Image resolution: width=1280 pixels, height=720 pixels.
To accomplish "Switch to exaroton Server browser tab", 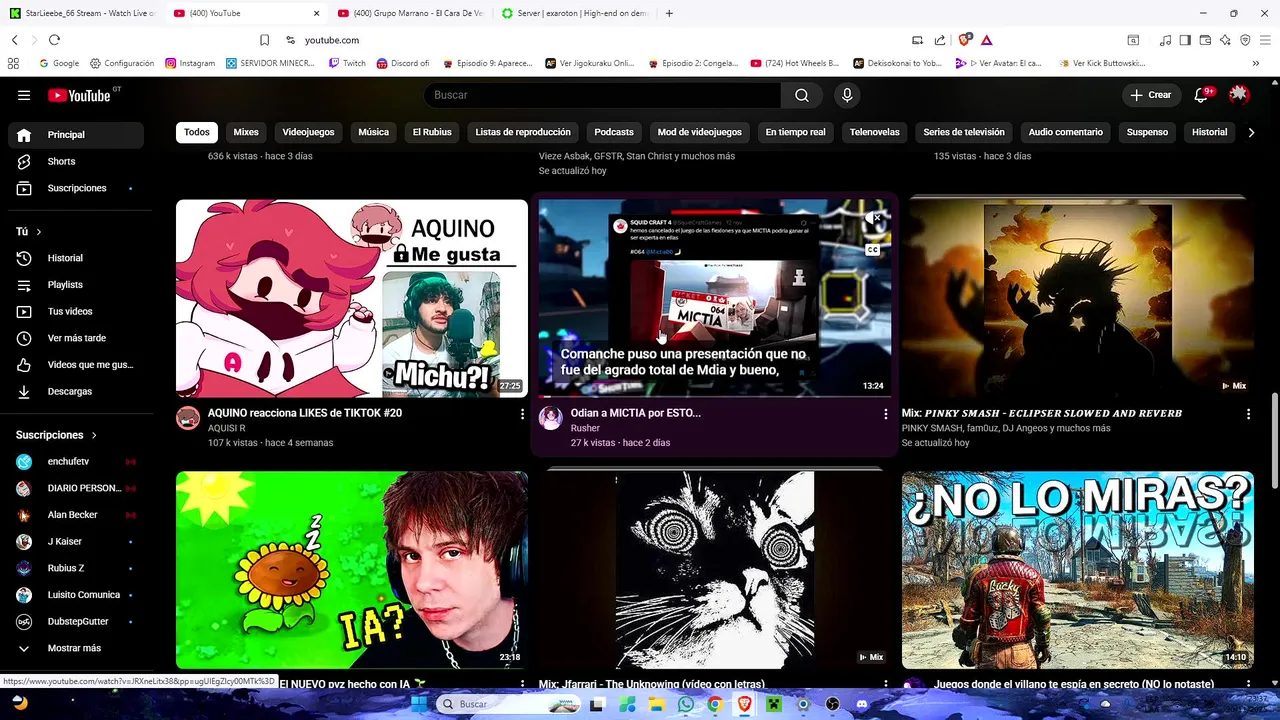I will (x=575, y=13).
